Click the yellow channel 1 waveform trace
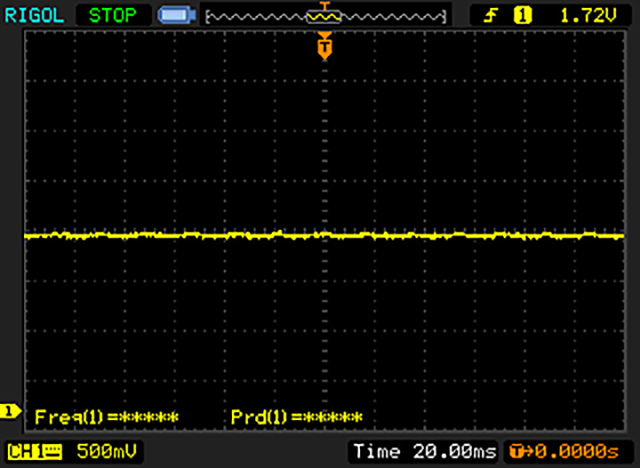 pyautogui.click(x=324, y=235)
